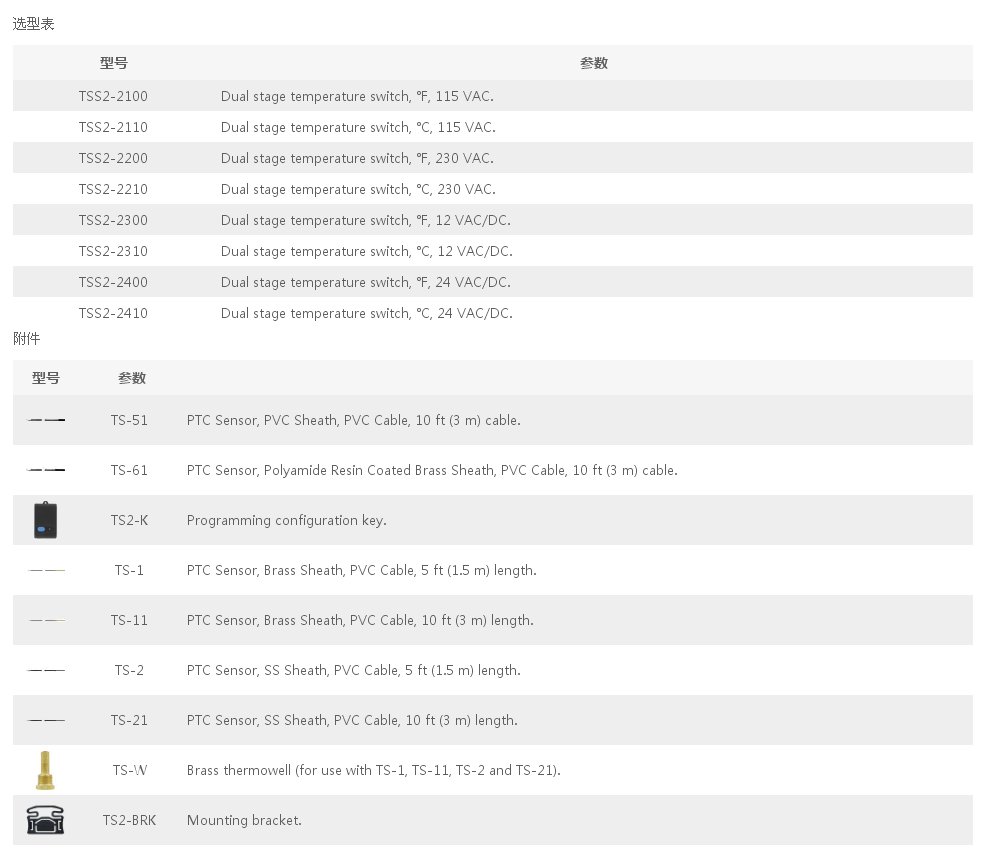The image size is (981, 864).
Task: Click the TS2-BRK mounting bracket icon
Action: point(45,820)
